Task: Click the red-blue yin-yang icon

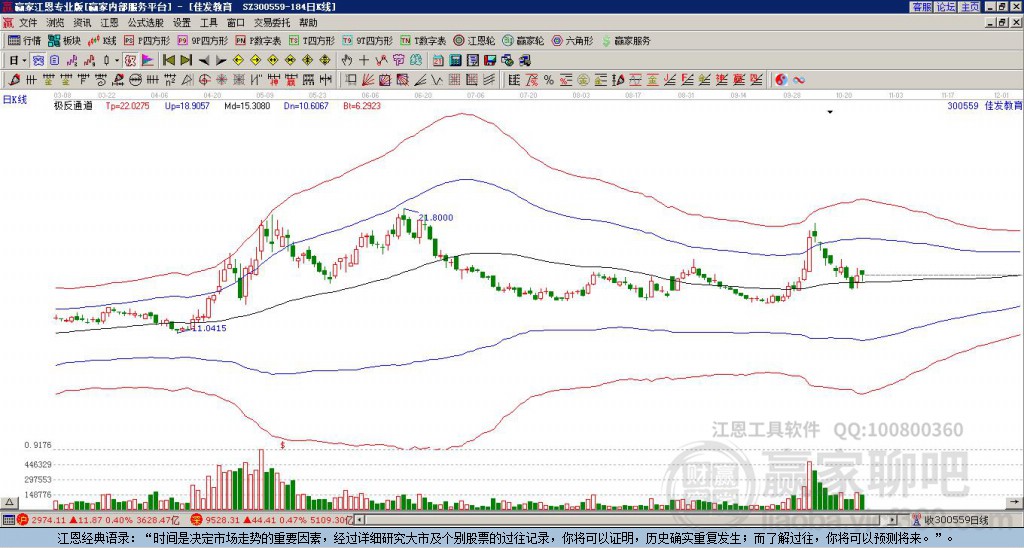Action: [781, 80]
